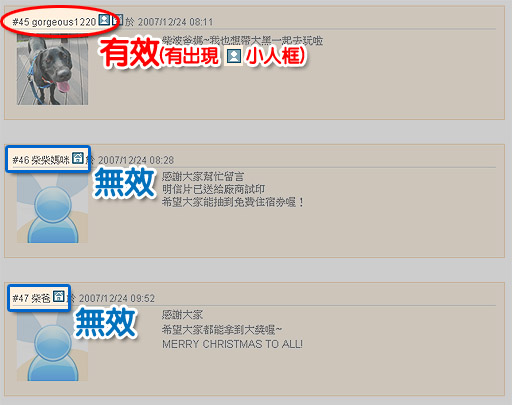Open the 柴柴媽咪 commenter name link

50,160
